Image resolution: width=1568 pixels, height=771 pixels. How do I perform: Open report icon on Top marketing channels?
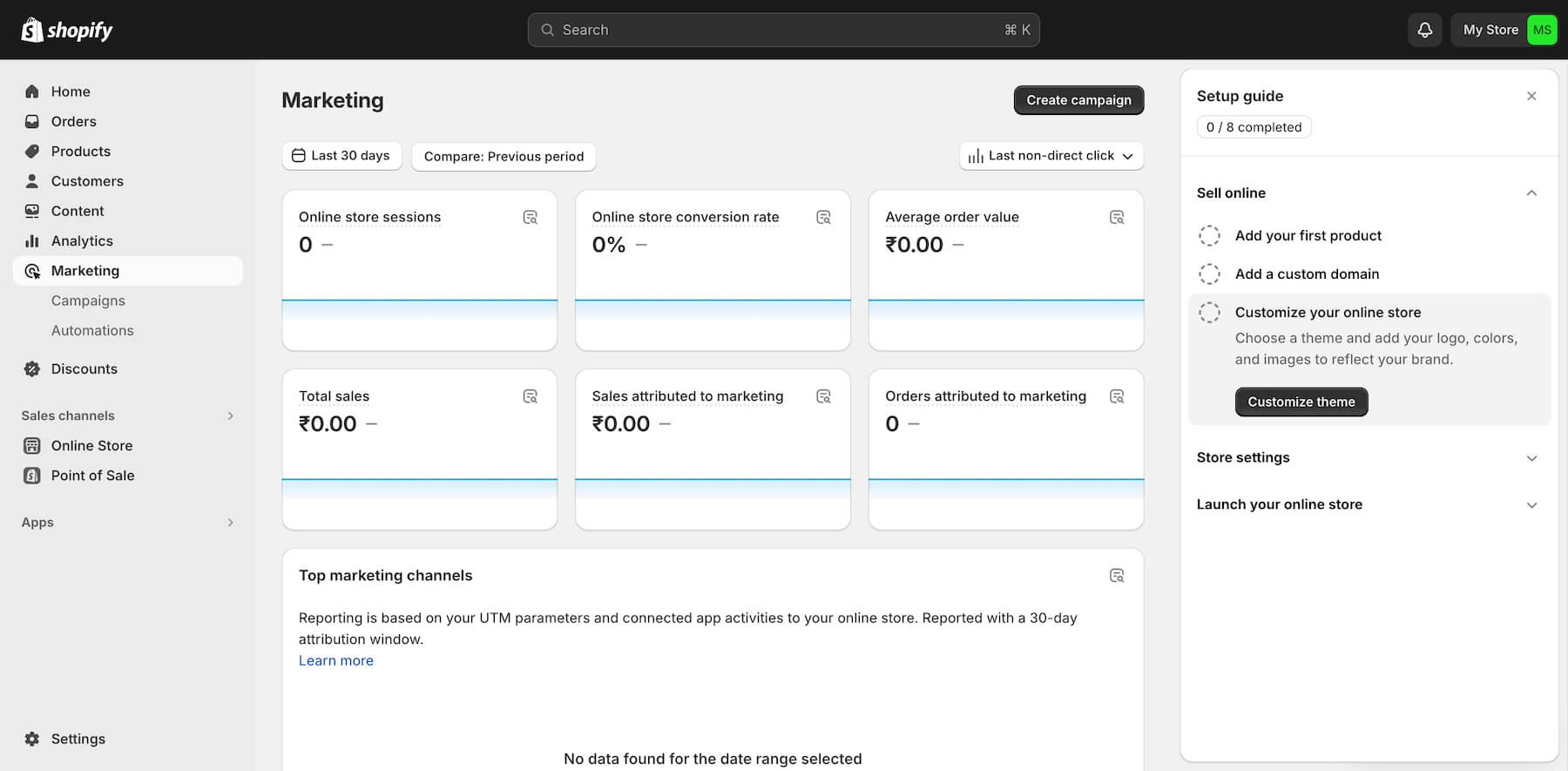coord(1117,576)
